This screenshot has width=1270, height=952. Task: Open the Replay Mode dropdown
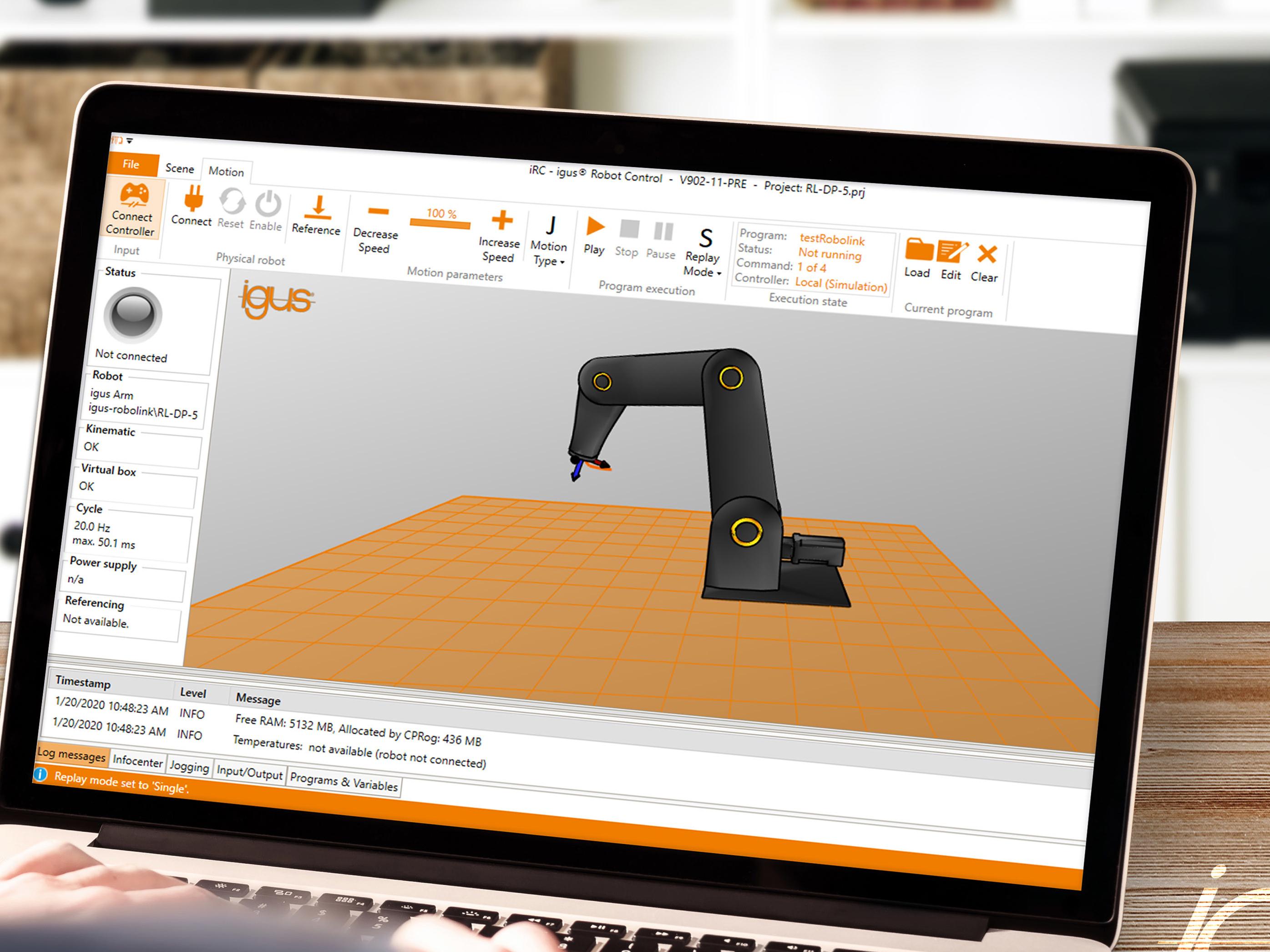point(703,252)
